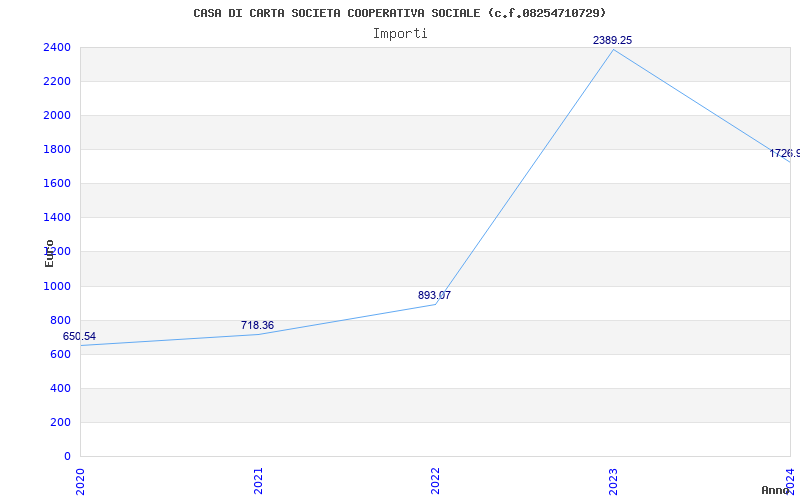Click the 0 y-axis value
Image resolution: width=800 pixels, height=500 pixels.
[67, 456]
